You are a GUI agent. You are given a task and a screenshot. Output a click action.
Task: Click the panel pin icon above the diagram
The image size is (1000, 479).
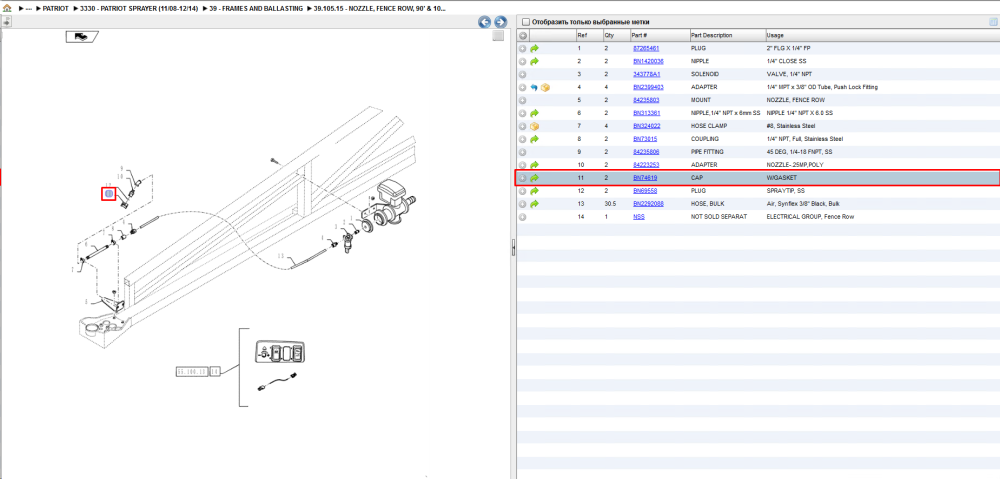[x=6, y=22]
